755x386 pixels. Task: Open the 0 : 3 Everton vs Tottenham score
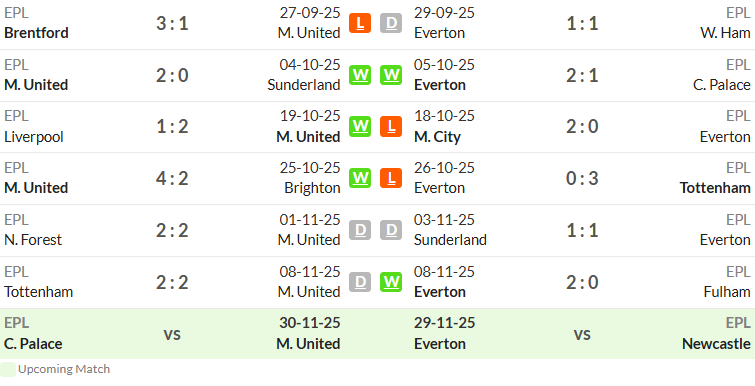582,178
